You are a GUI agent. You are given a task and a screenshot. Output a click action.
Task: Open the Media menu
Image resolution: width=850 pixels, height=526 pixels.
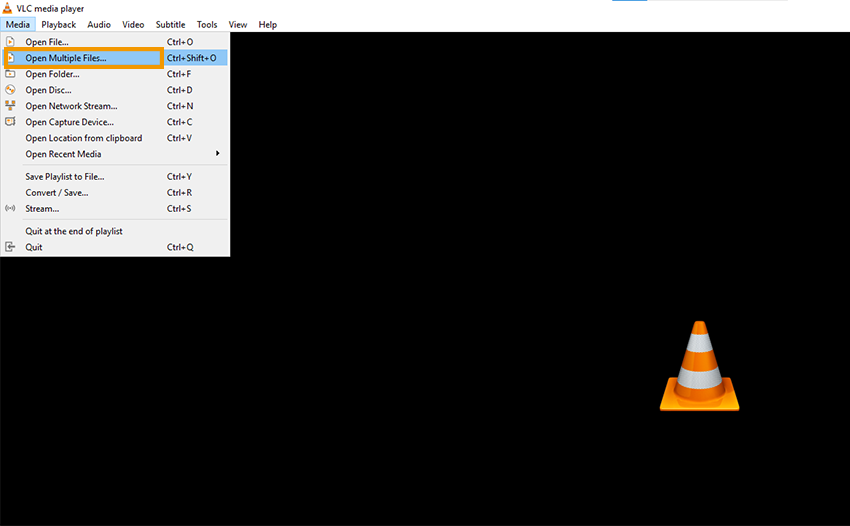point(18,24)
